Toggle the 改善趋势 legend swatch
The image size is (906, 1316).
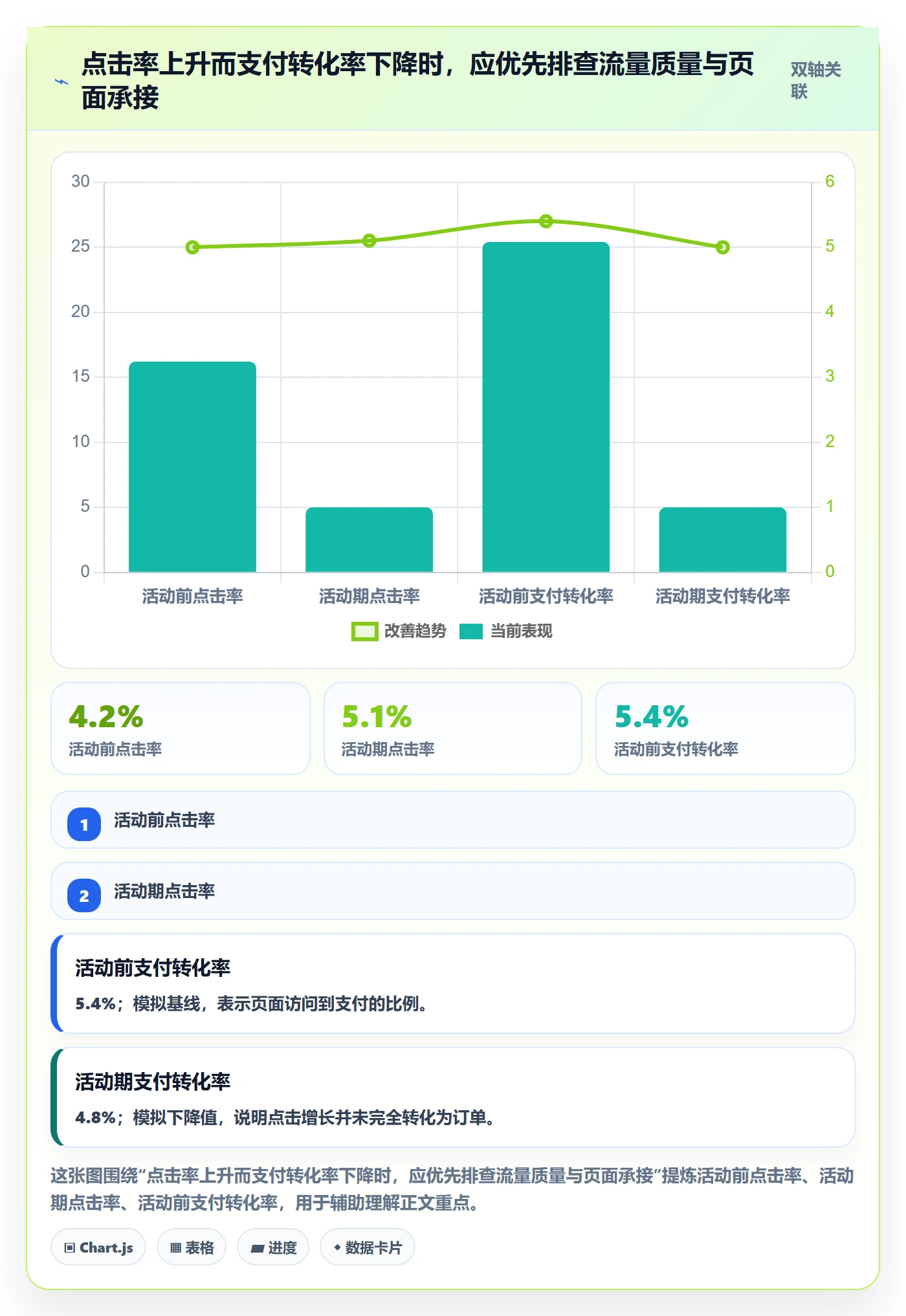(x=364, y=631)
